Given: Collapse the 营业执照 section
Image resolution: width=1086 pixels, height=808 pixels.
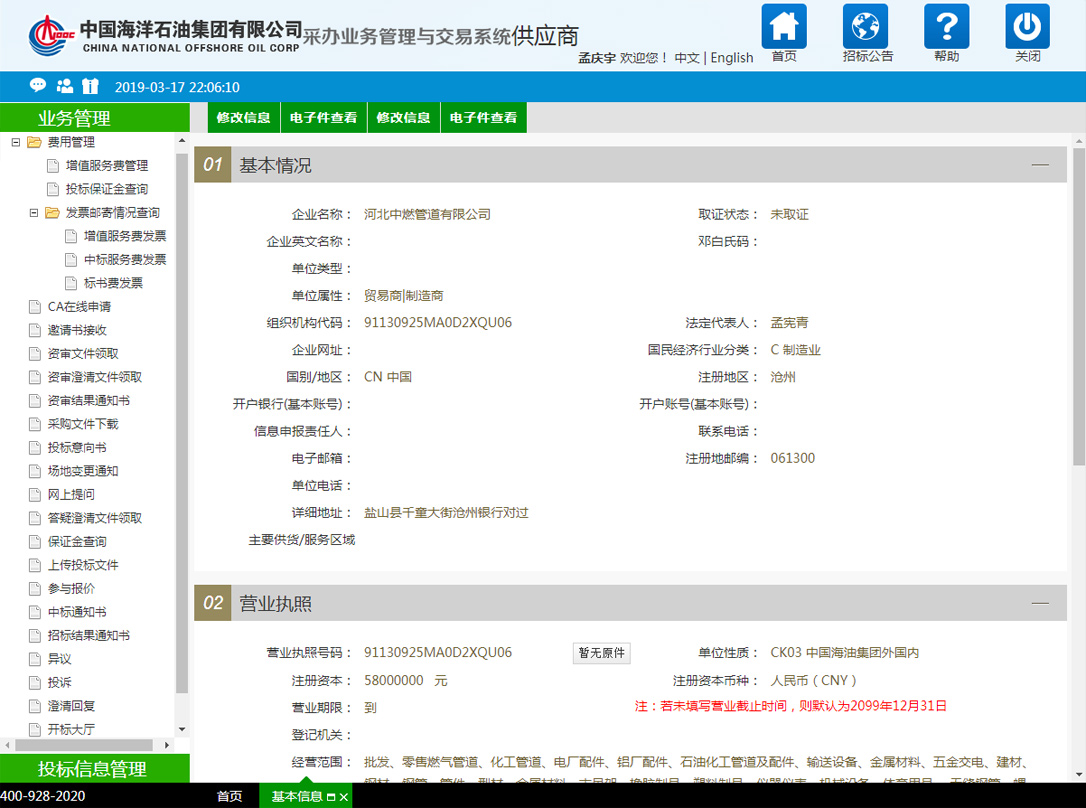Looking at the screenshot, I should pos(1040,604).
